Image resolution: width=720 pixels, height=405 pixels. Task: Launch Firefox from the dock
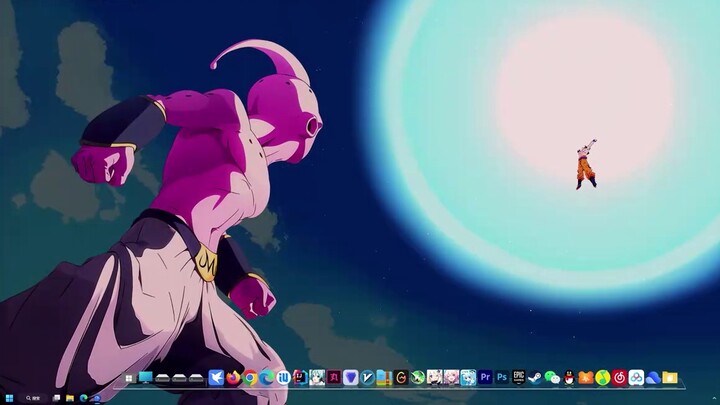(233, 377)
